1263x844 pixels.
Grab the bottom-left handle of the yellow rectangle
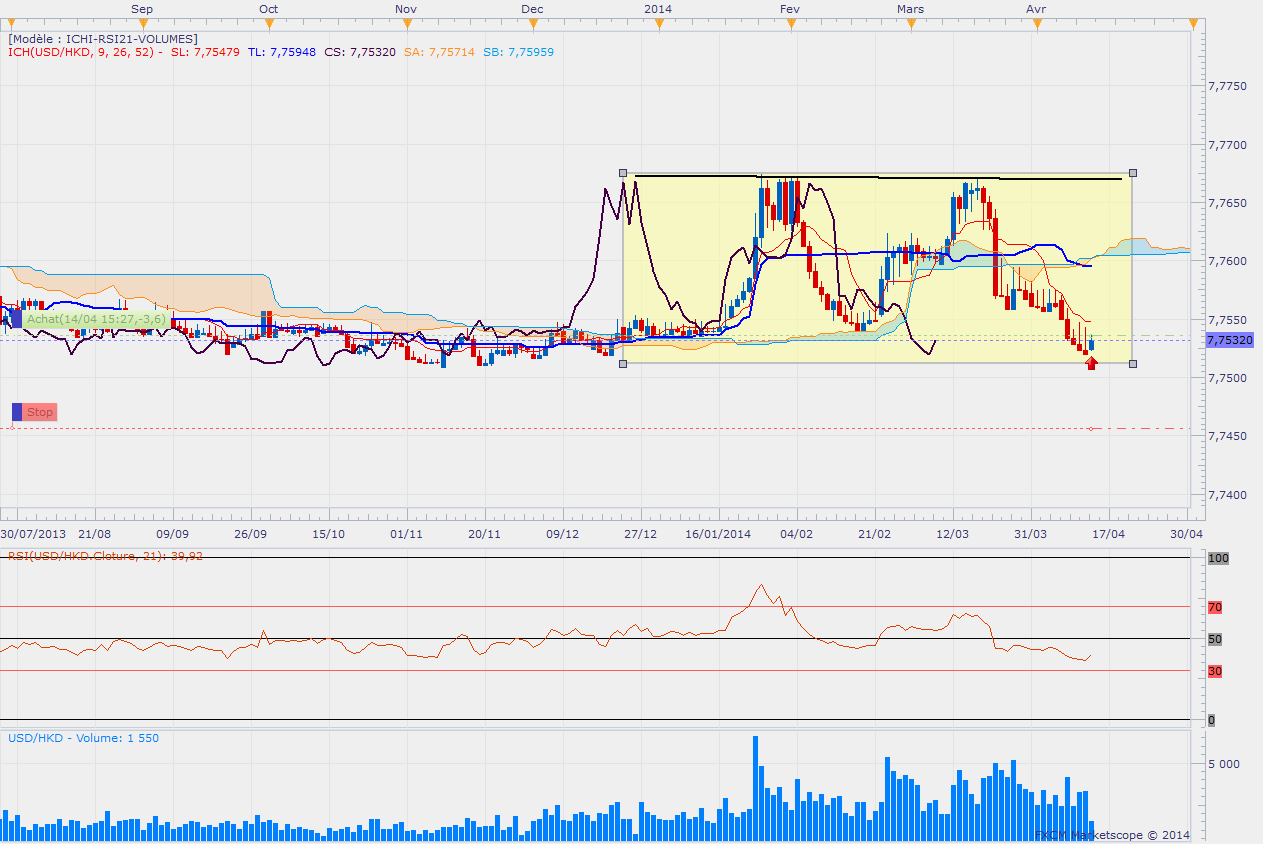pyautogui.click(x=623, y=363)
